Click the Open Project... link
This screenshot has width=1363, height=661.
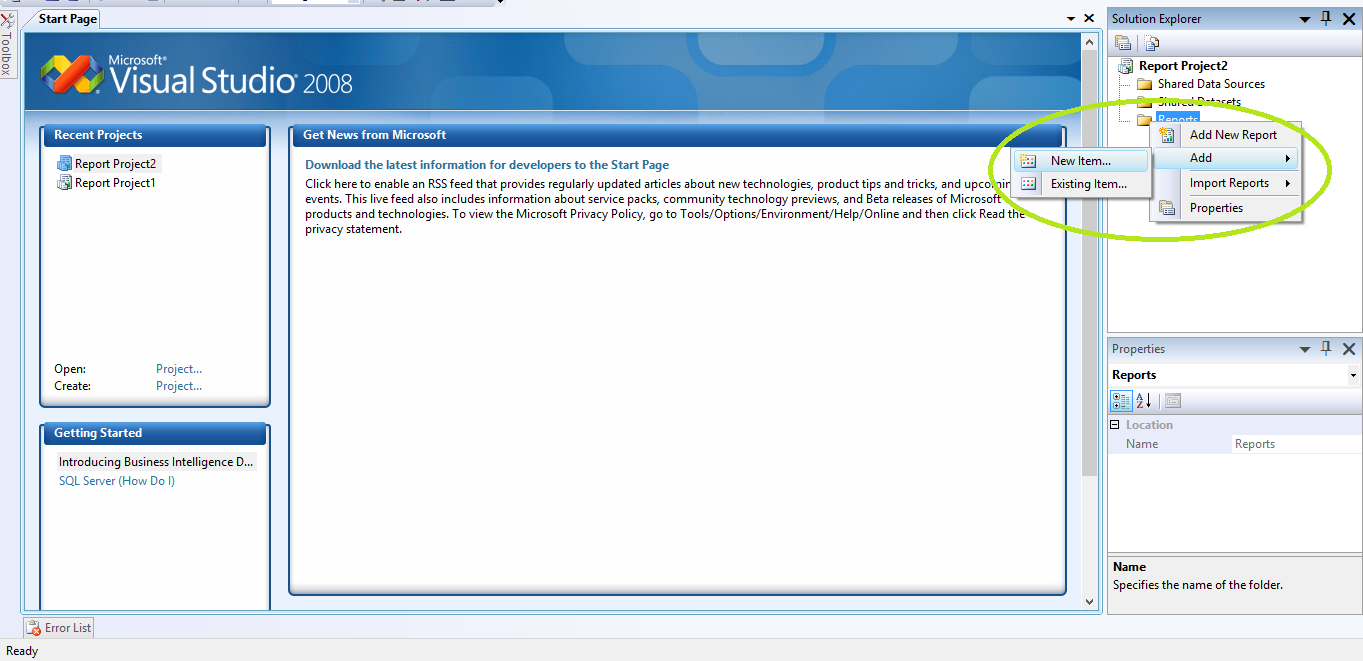[x=179, y=369]
